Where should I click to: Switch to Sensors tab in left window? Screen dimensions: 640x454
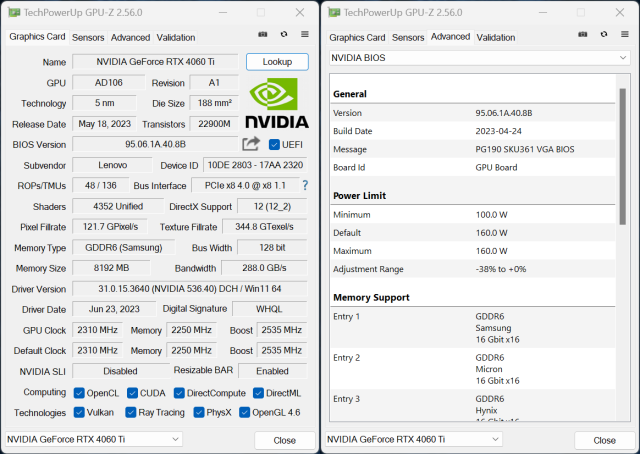[88, 38]
